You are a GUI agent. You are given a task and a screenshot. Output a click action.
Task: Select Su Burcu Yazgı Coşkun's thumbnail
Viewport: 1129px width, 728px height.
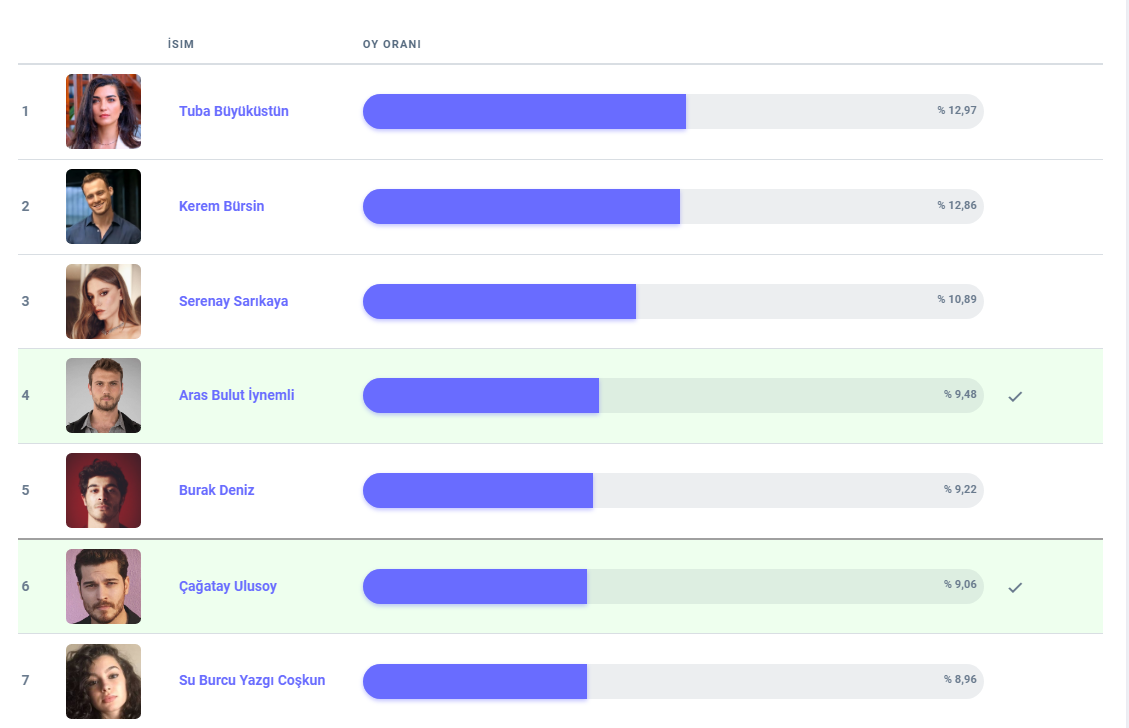103,681
